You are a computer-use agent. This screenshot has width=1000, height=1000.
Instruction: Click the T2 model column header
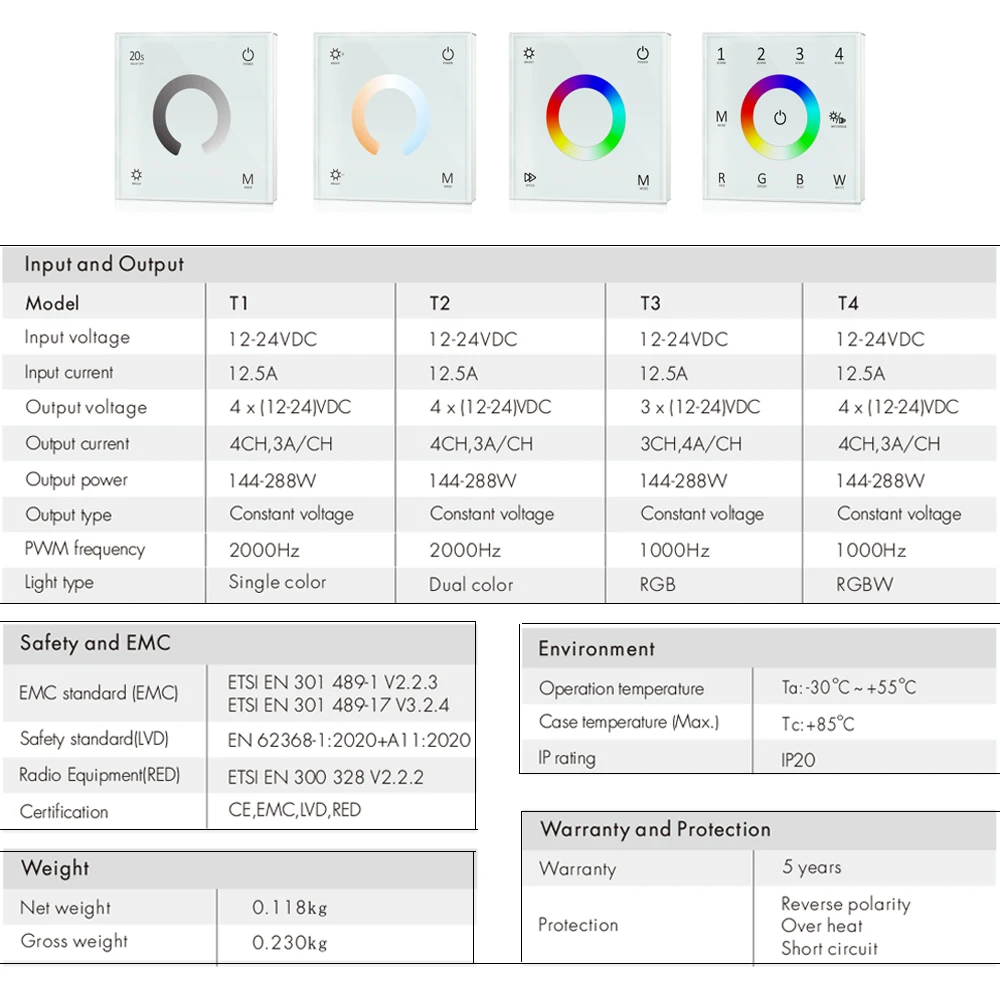[439, 303]
